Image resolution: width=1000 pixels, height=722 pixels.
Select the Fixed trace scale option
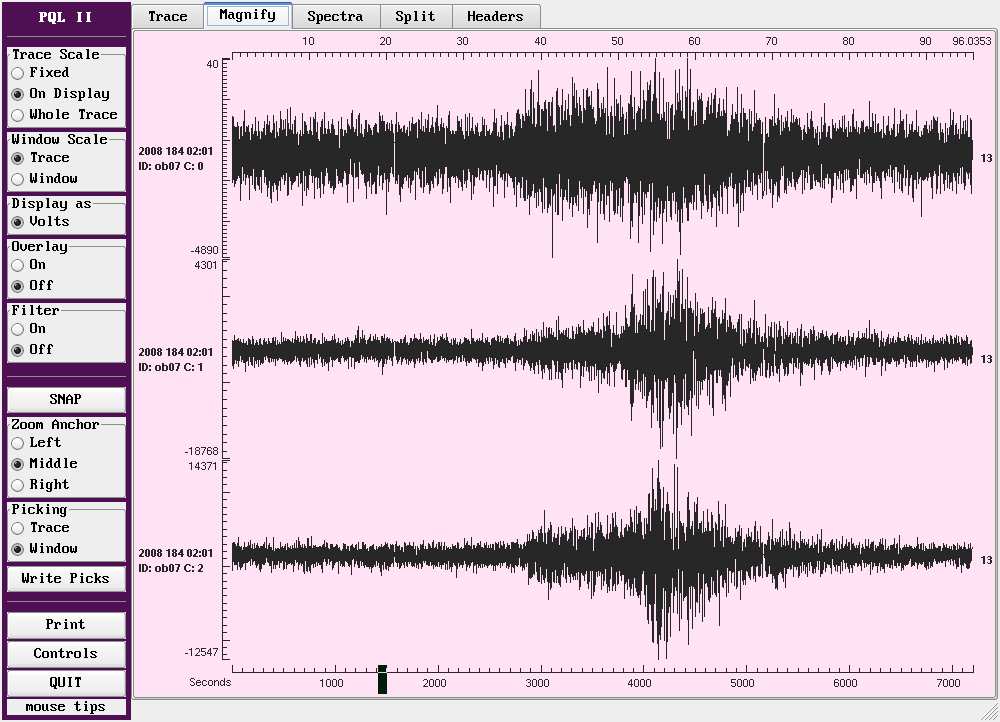(18, 73)
